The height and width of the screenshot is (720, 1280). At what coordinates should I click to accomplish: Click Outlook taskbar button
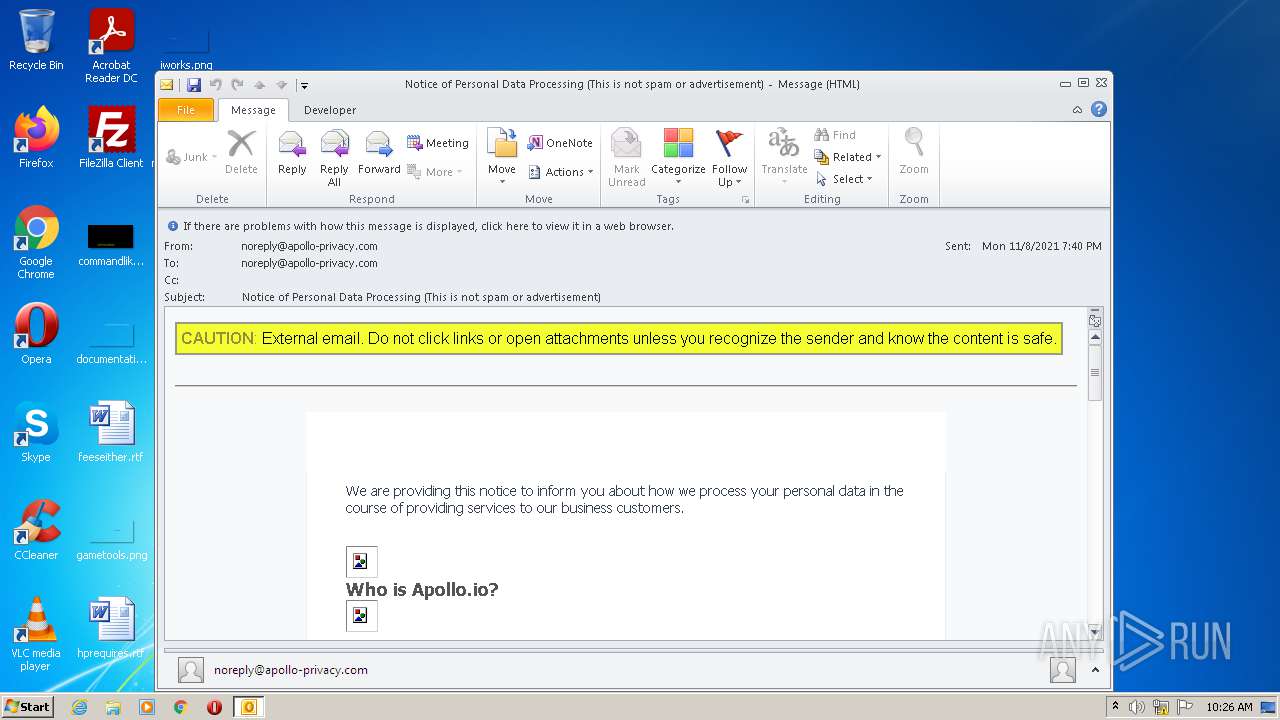pos(248,707)
